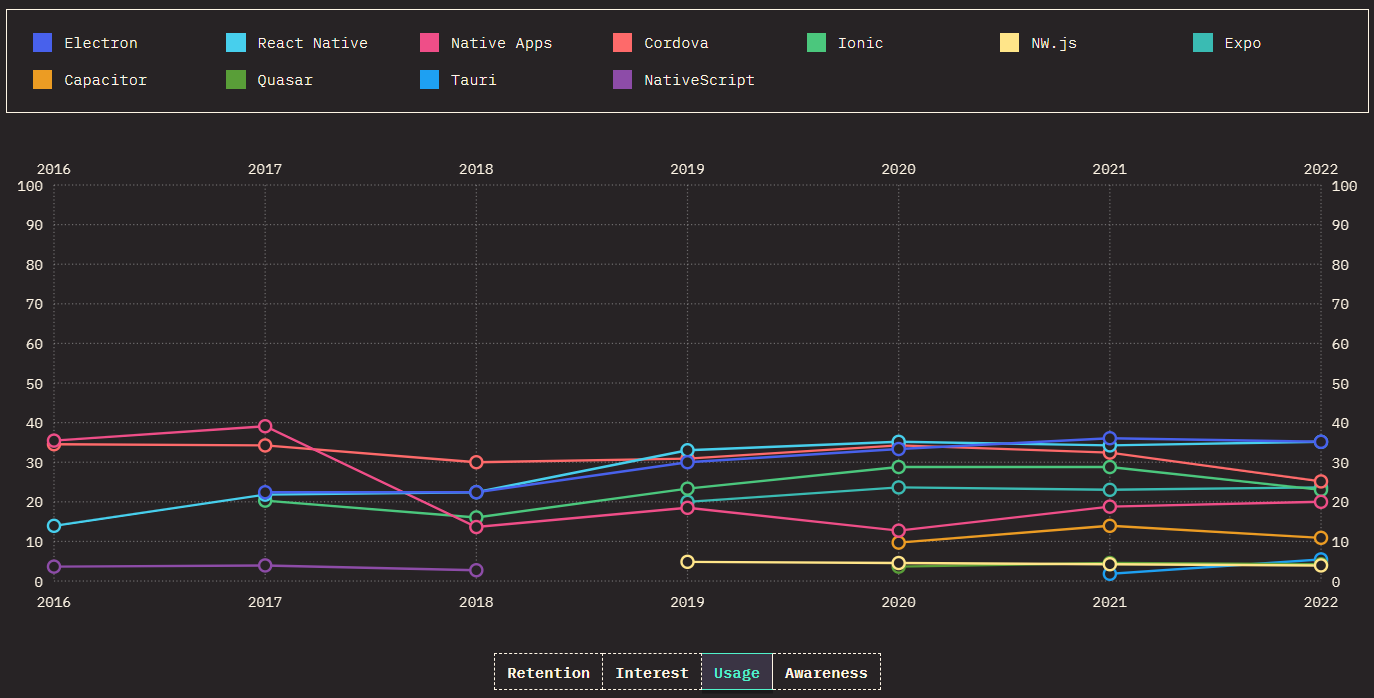Image resolution: width=1374 pixels, height=698 pixels.
Task: Click the Native Apps legend color swatch
Action: point(429,43)
